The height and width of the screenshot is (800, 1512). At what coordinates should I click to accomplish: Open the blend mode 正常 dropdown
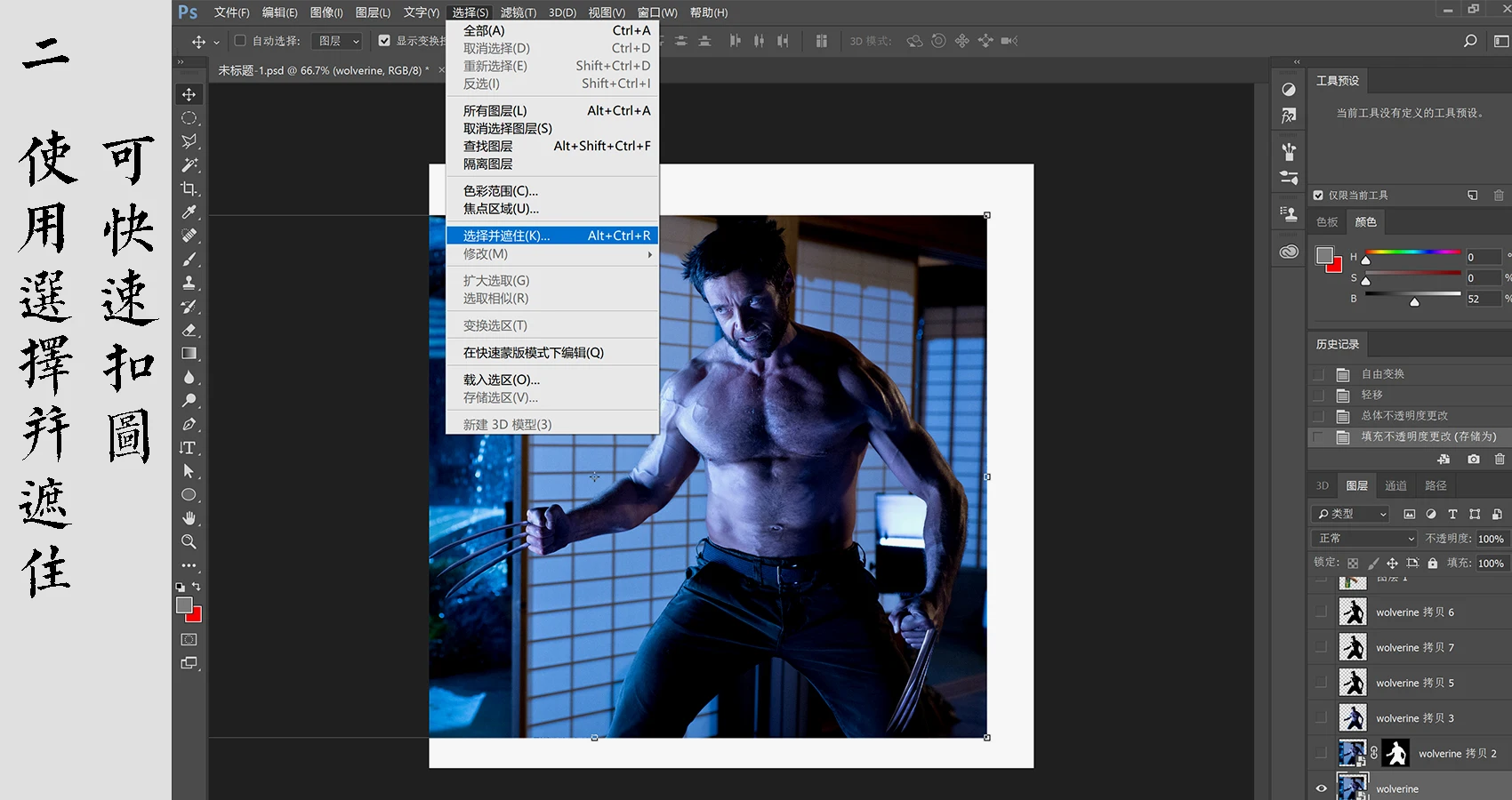(x=1364, y=539)
